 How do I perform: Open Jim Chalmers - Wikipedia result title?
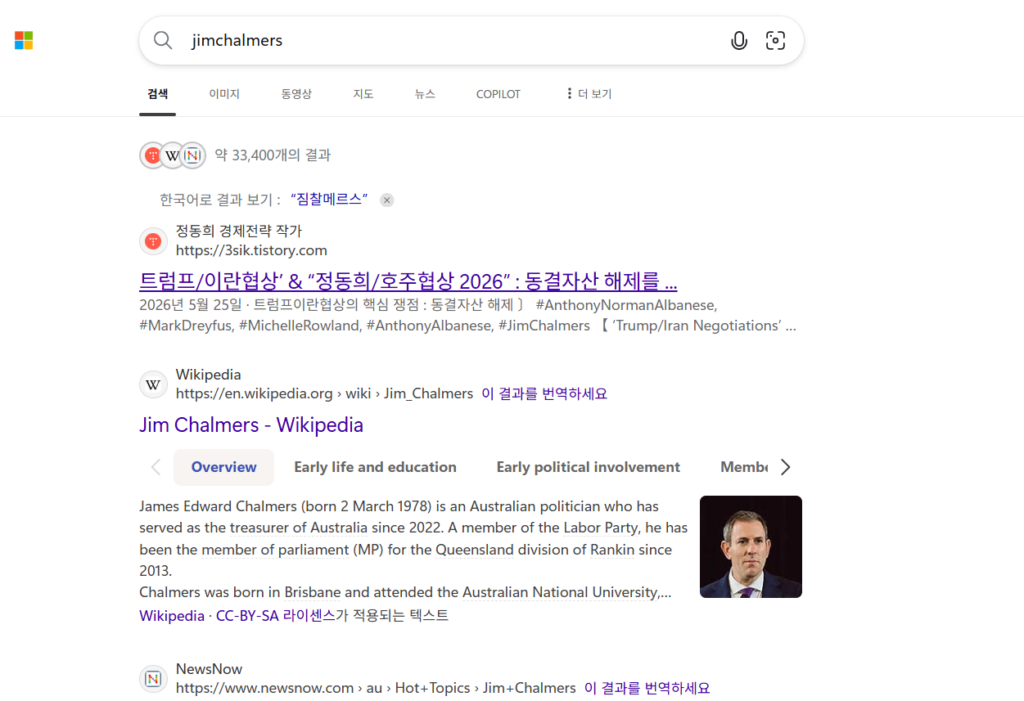tap(251, 425)
